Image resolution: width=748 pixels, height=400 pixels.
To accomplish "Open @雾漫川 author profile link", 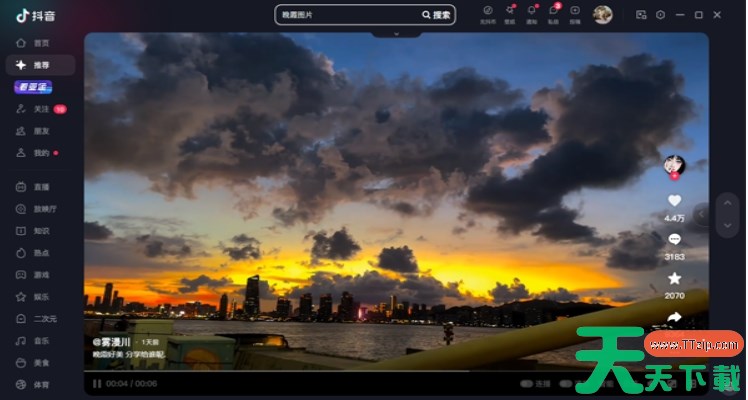I will pos(112,342).
